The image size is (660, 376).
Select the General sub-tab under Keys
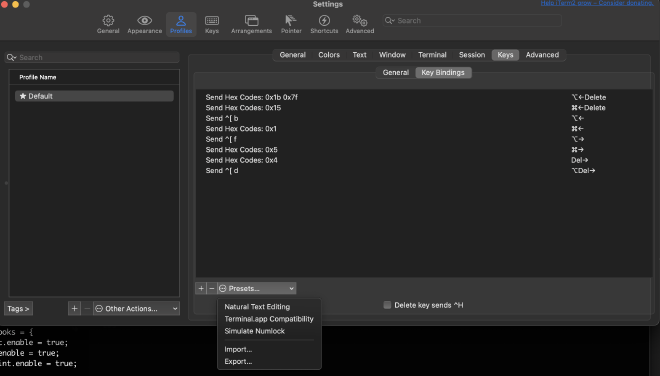(396, 72)
